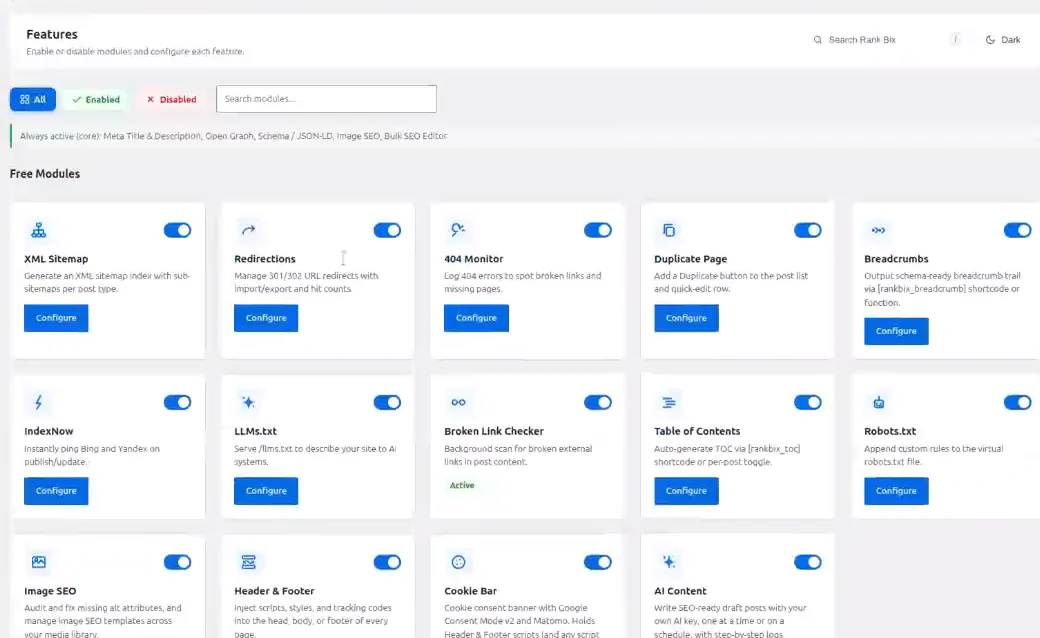1040x638 pixels.
Task: Click the Image SEO picture icon
Action: pyautogui.click(x=38, y=562)
